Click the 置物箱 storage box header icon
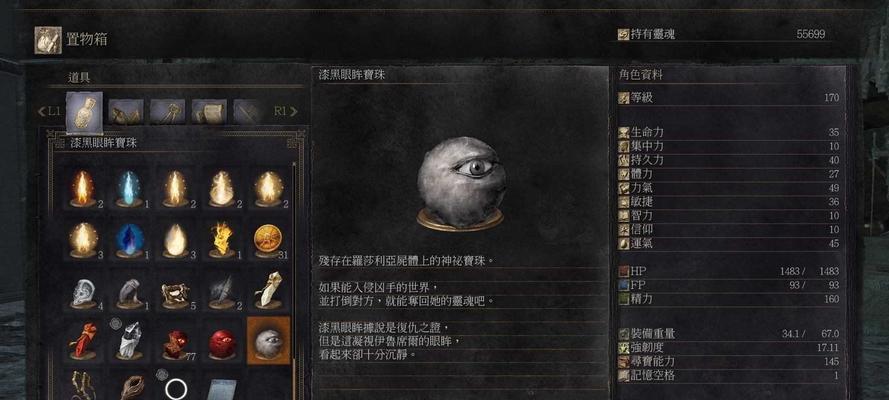889x400 pixels. coord(48,40)
